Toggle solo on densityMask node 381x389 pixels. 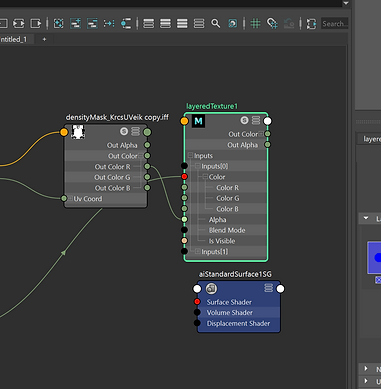click(x=124, y=131)
